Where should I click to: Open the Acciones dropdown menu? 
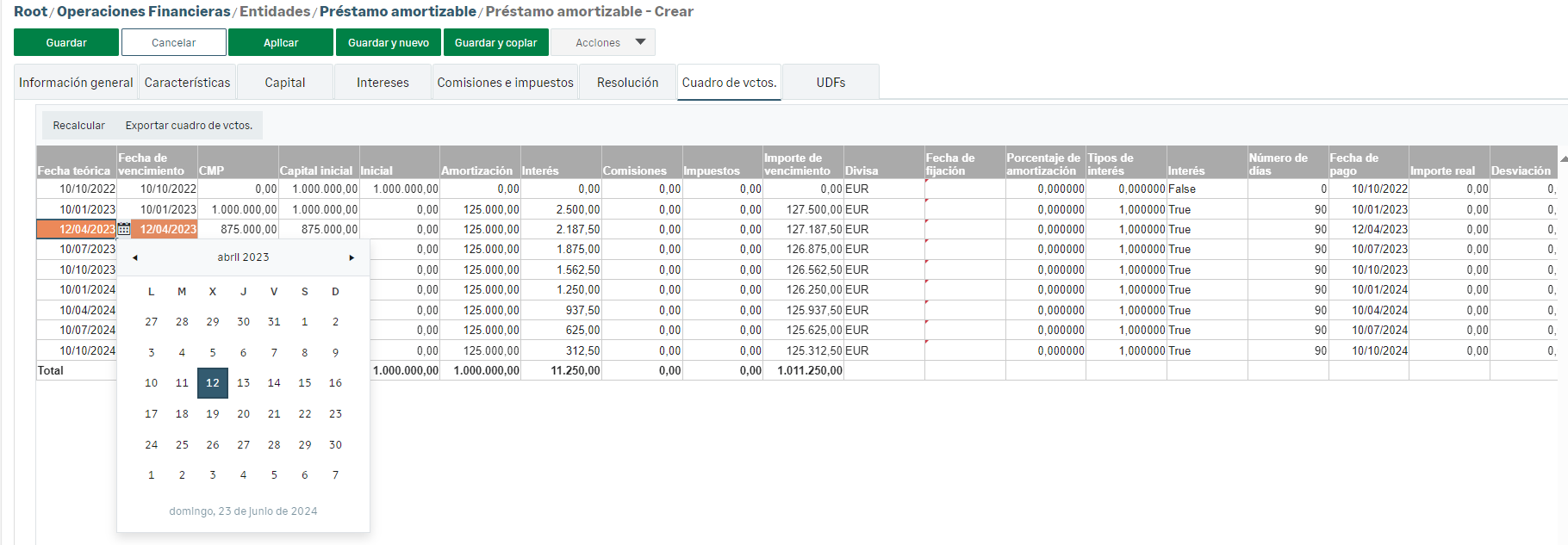click(x=602, y=42)
